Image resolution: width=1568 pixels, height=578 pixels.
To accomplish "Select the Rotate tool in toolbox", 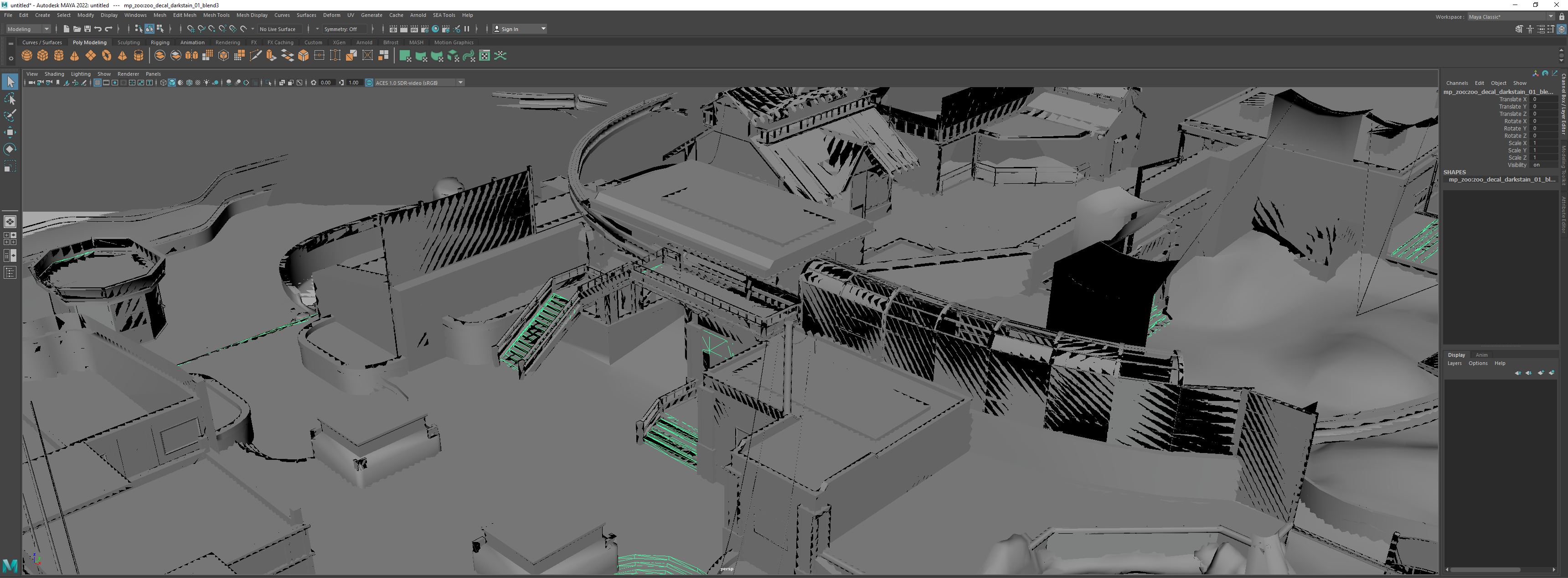I will (x=10, y=149).
